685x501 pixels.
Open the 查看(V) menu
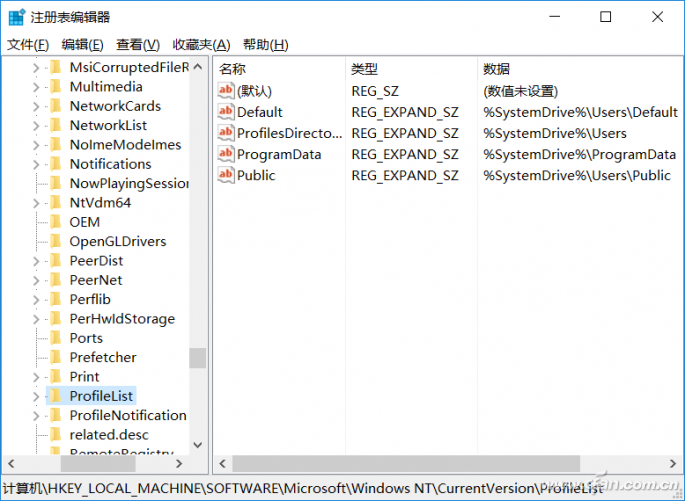pos(138,45)
